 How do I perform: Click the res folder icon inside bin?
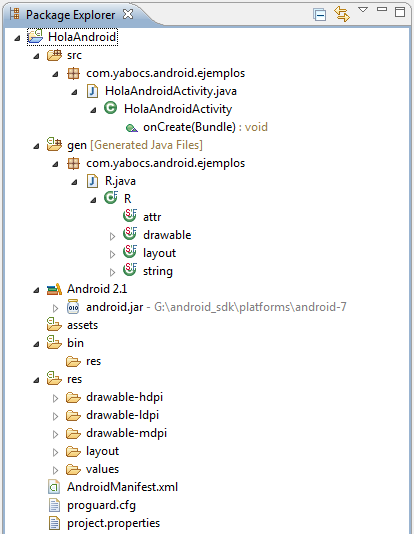[73, 361]
